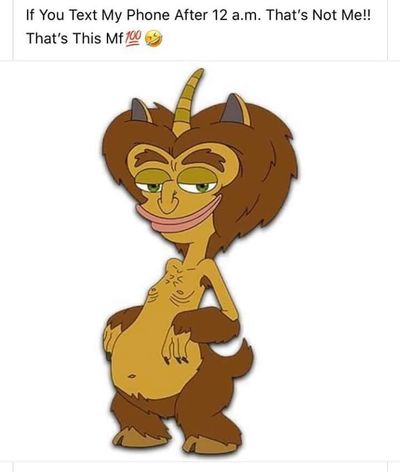400x472 pixels.
Task: Click the monster's wide pink lips
Action: coord(177,216)
